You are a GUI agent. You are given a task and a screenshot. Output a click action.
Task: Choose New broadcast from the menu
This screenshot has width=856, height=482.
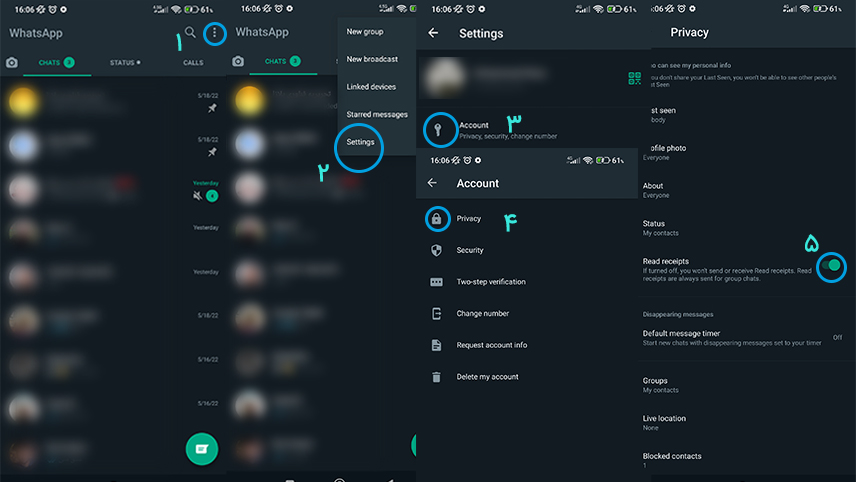(372, 59)
